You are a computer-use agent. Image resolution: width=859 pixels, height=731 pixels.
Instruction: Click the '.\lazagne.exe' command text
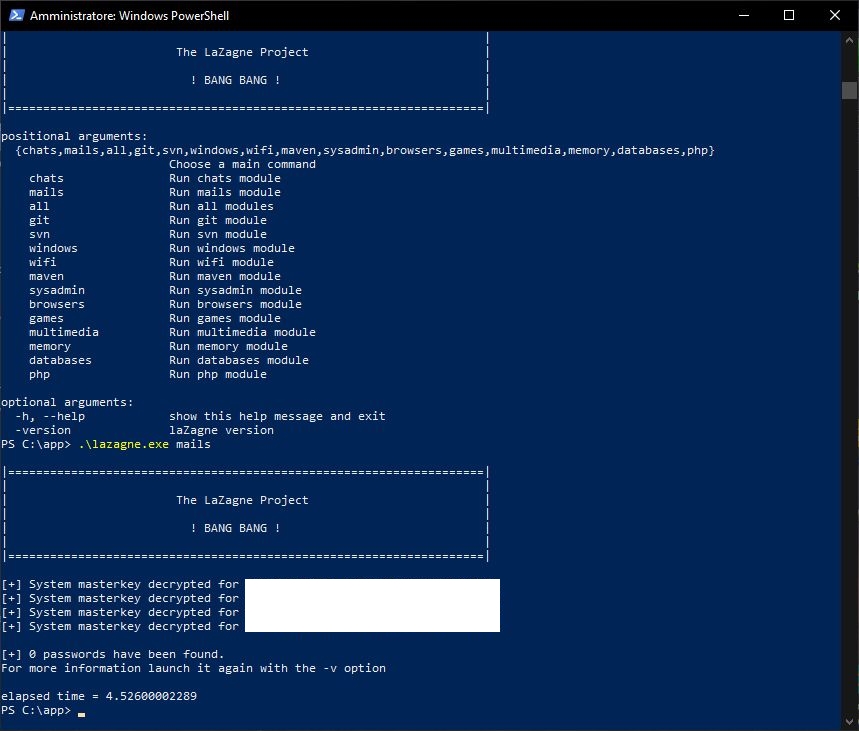[124, 444]
